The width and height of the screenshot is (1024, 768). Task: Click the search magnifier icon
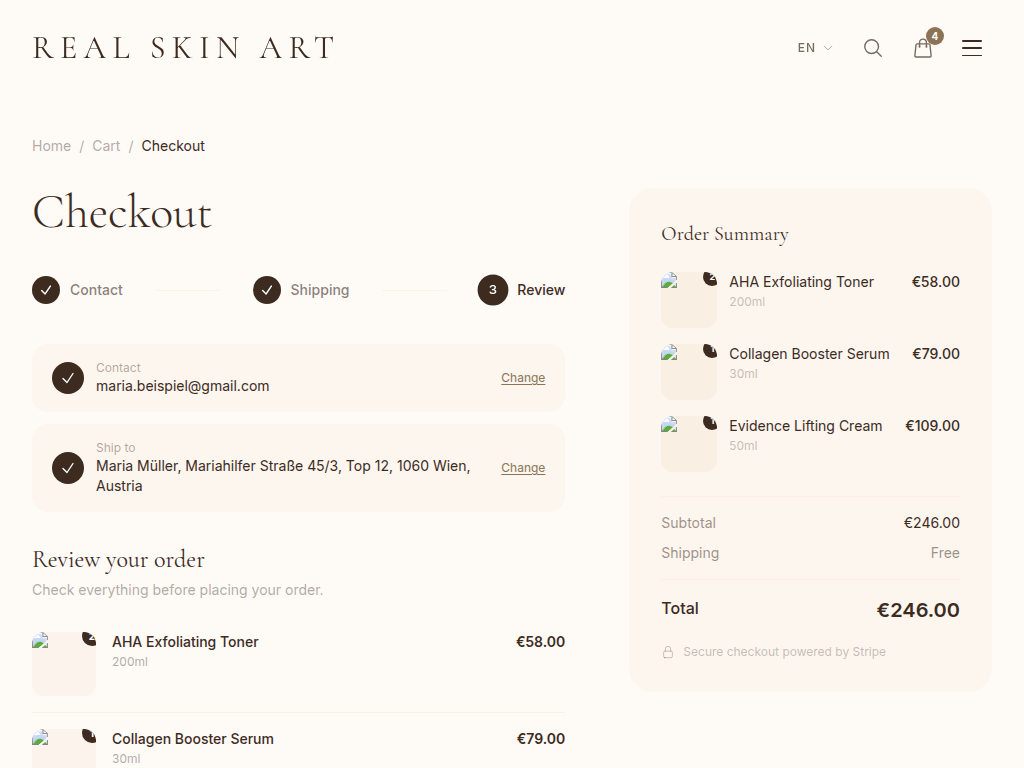click(x=873, y=48)
